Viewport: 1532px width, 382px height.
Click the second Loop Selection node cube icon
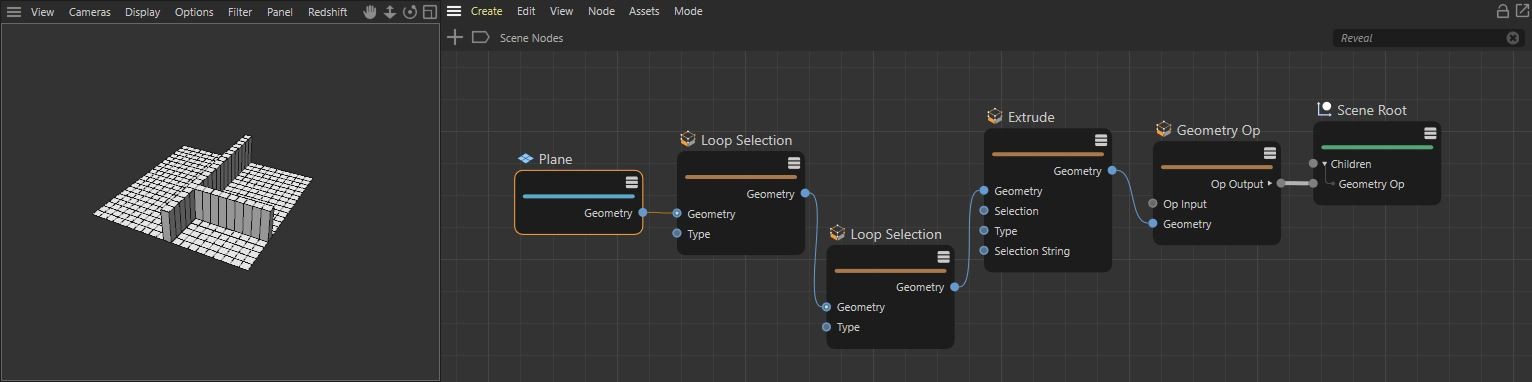coord(838,233)
